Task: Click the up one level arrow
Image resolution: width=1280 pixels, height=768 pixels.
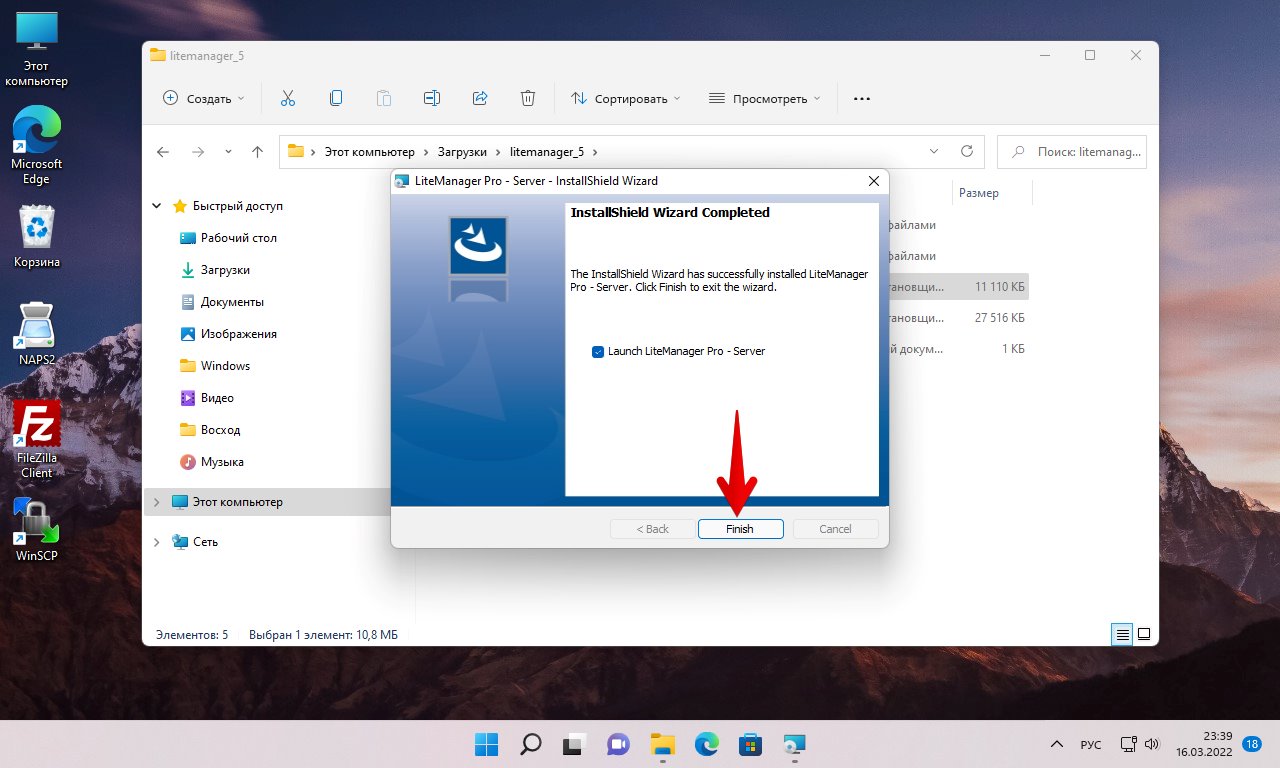Action: [x=258, y=152]
